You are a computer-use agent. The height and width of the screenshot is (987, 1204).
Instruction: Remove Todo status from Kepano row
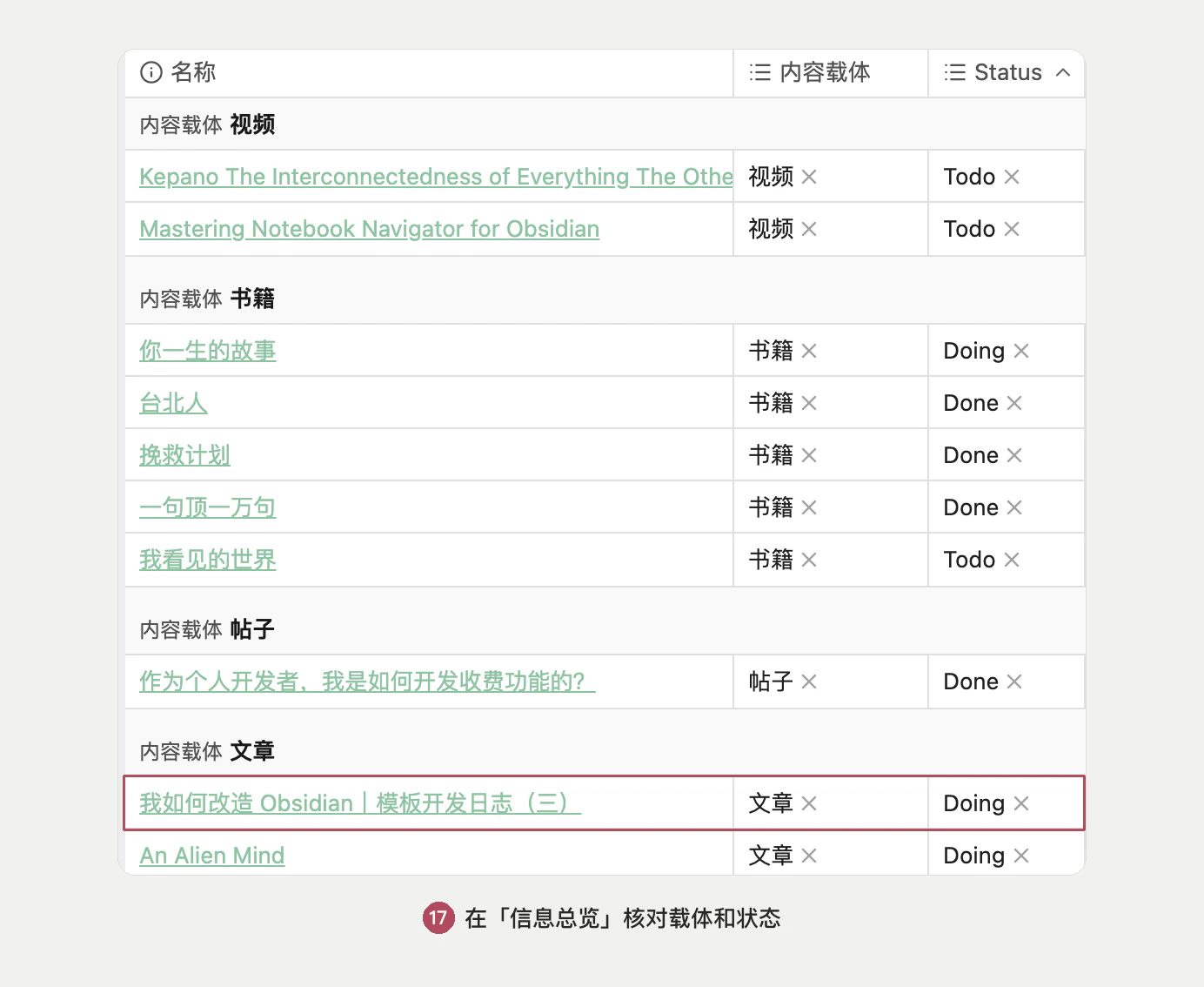pyautogui.click(x=1012, y=177)
